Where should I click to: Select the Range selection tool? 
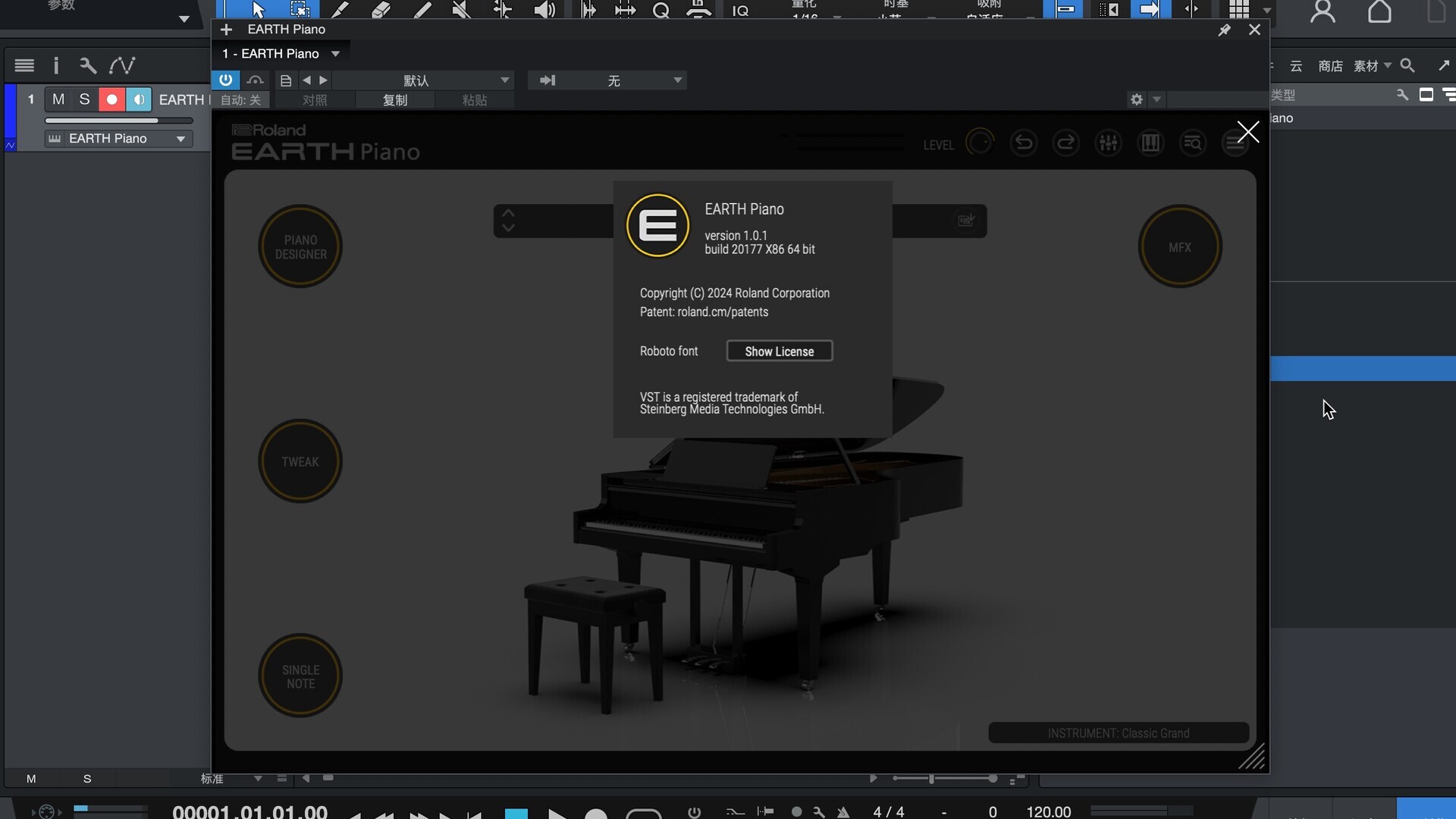(300, 9)
